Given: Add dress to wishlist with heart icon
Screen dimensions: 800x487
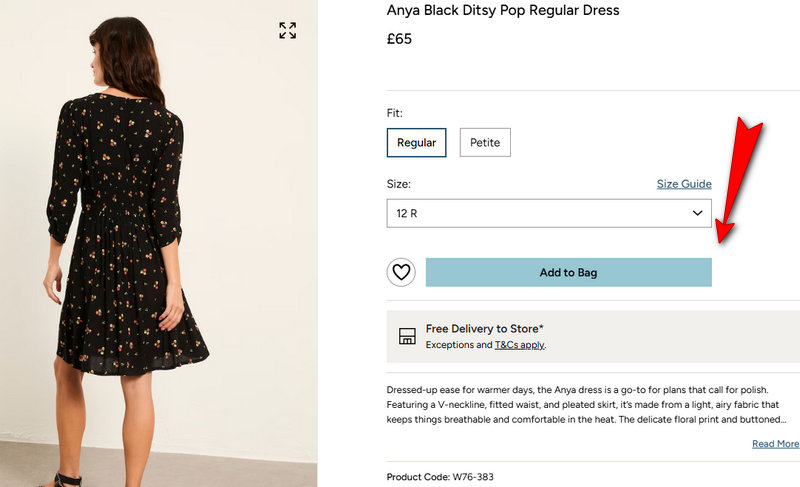Looking at the screenshot, I should coord(401,272).
